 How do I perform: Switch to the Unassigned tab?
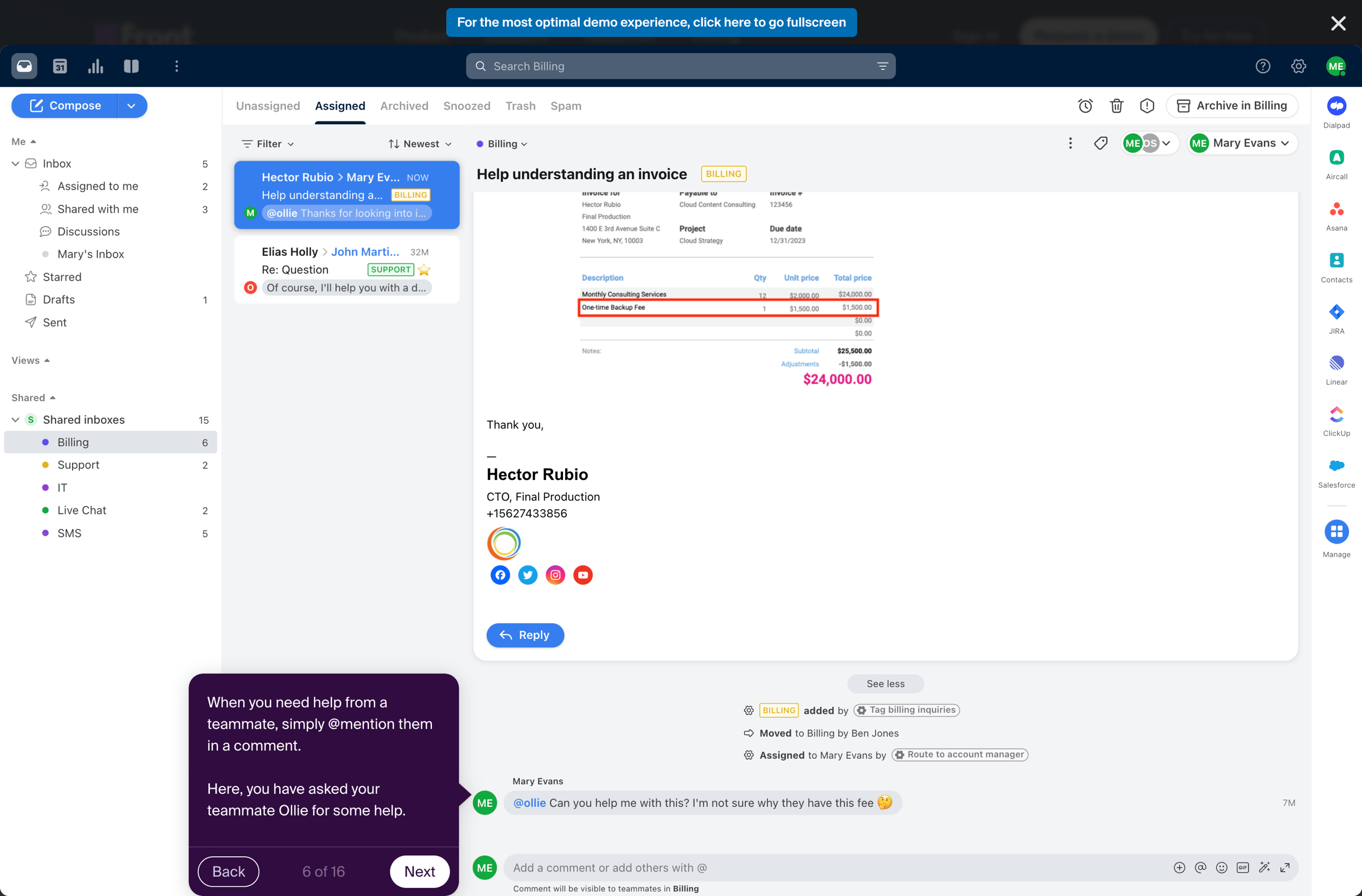tap(268, 106)
